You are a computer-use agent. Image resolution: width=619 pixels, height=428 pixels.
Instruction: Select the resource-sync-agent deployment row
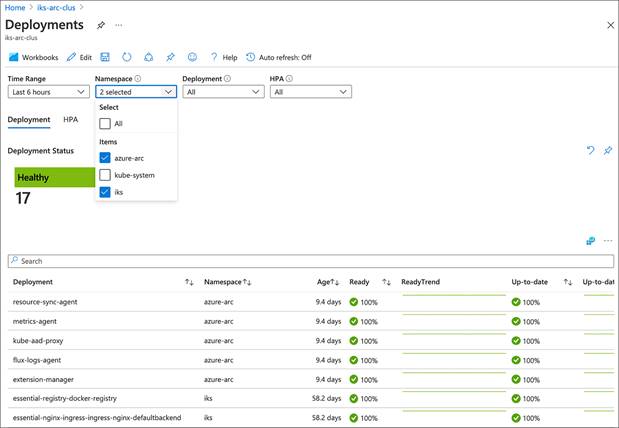[311, 302]
